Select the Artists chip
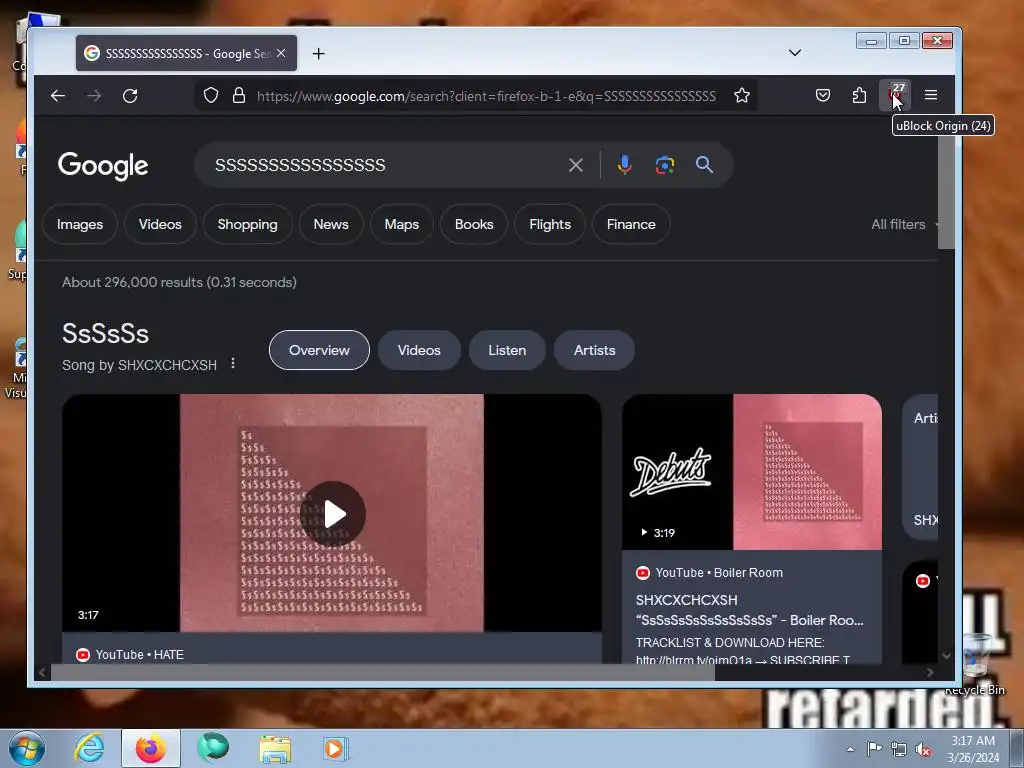Screen dimensions: 1024x768 click(594, 350)
